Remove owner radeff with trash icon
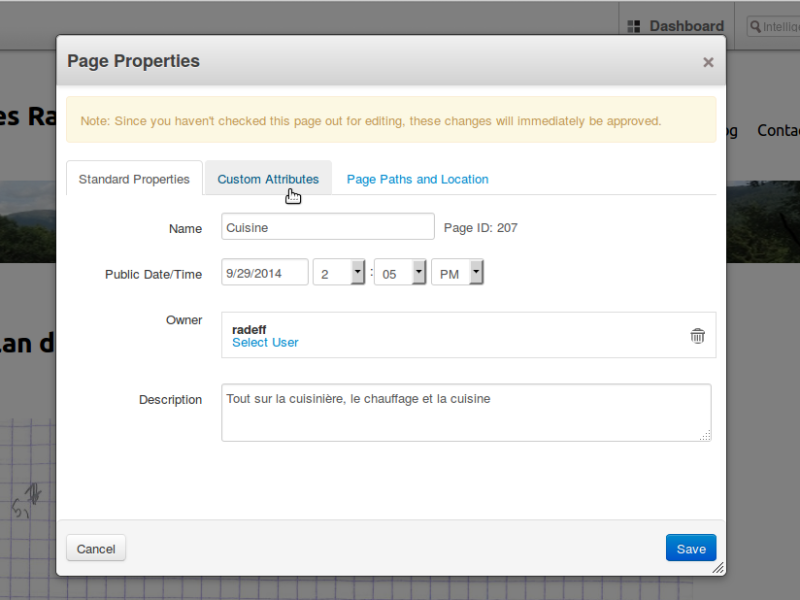 click(x=697, y=336)
